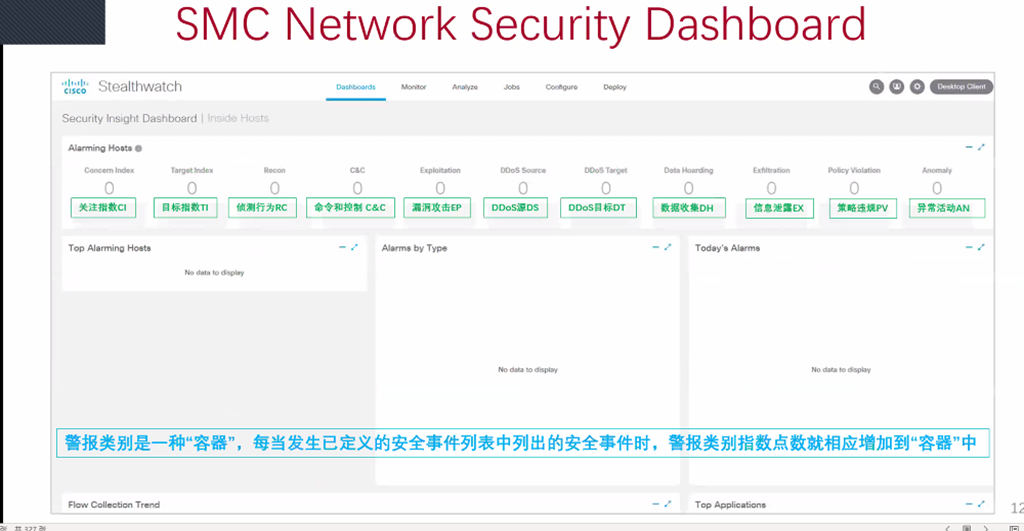
Task: Click the DDoS Source count value
Action: point(523,188)
